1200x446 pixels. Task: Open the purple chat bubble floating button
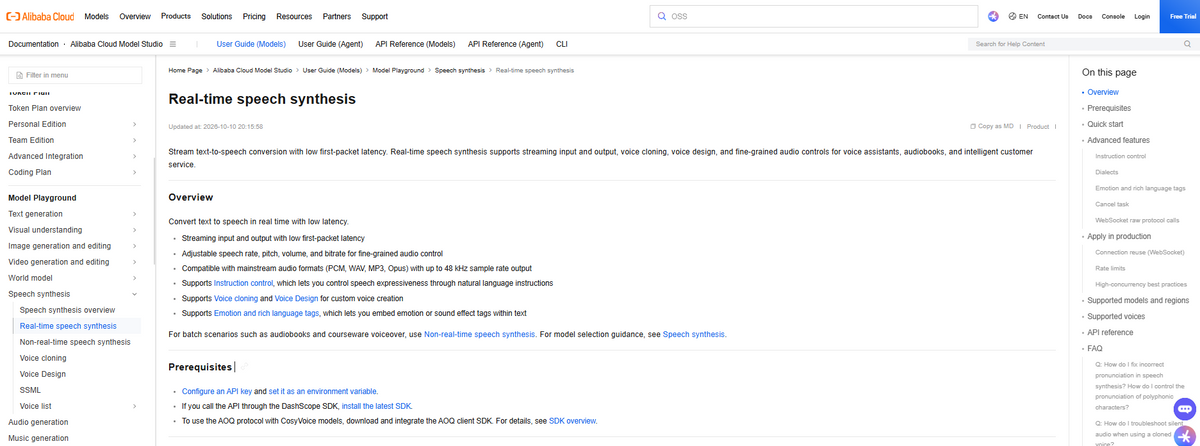pyautogui.click(x=1184, y=408)
